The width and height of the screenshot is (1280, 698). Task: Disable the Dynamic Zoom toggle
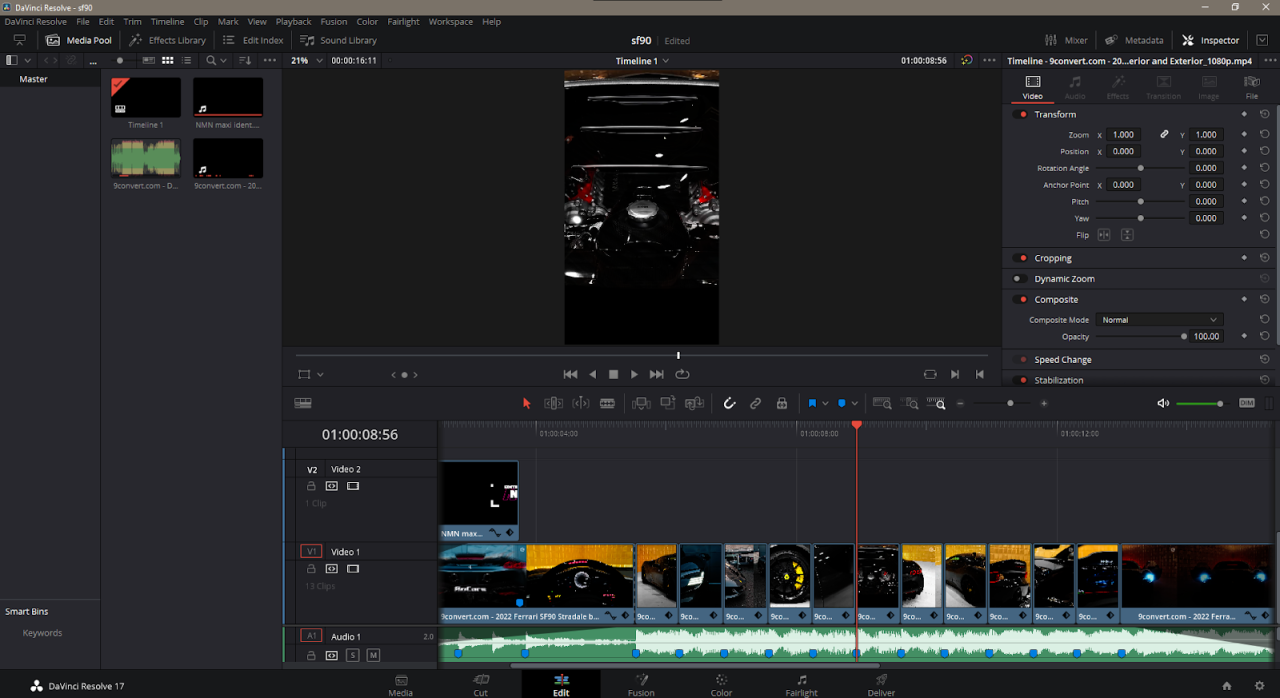pyautogui.click(x=1019, y=279)
